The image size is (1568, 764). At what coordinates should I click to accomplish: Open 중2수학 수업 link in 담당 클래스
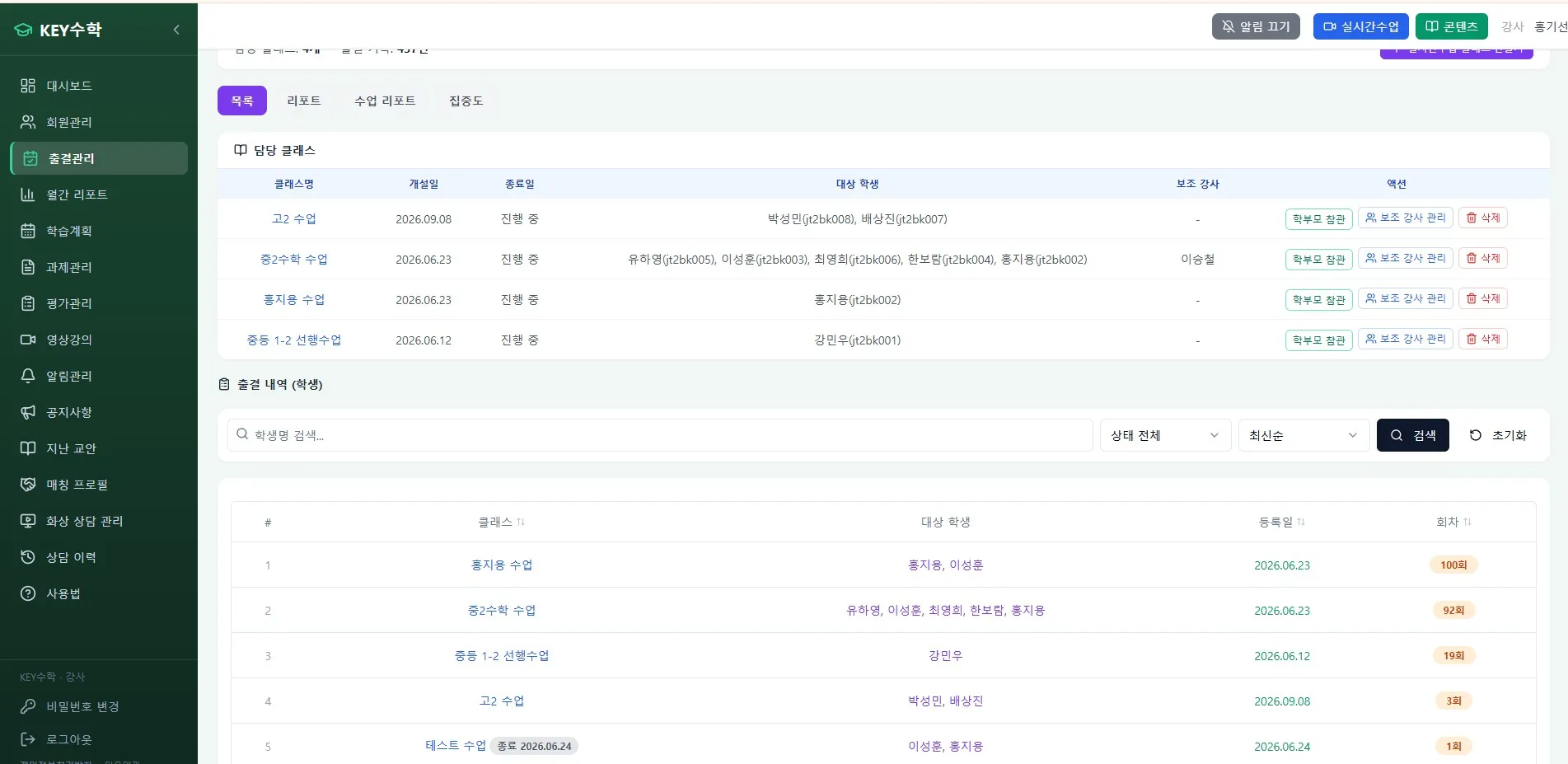coord(294,260)
